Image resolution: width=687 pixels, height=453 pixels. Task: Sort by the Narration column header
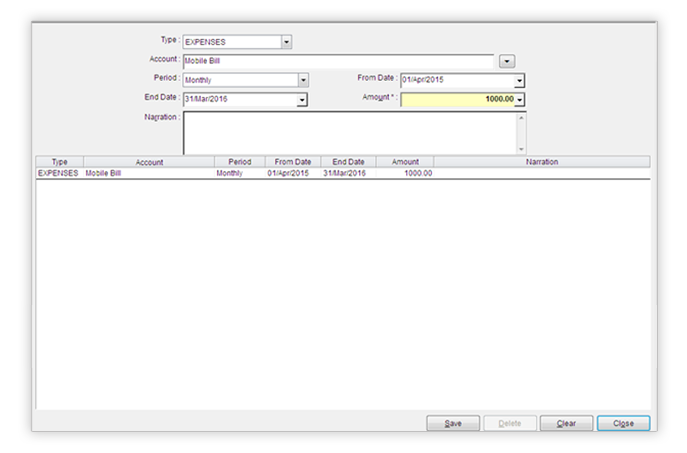[542, 162]
